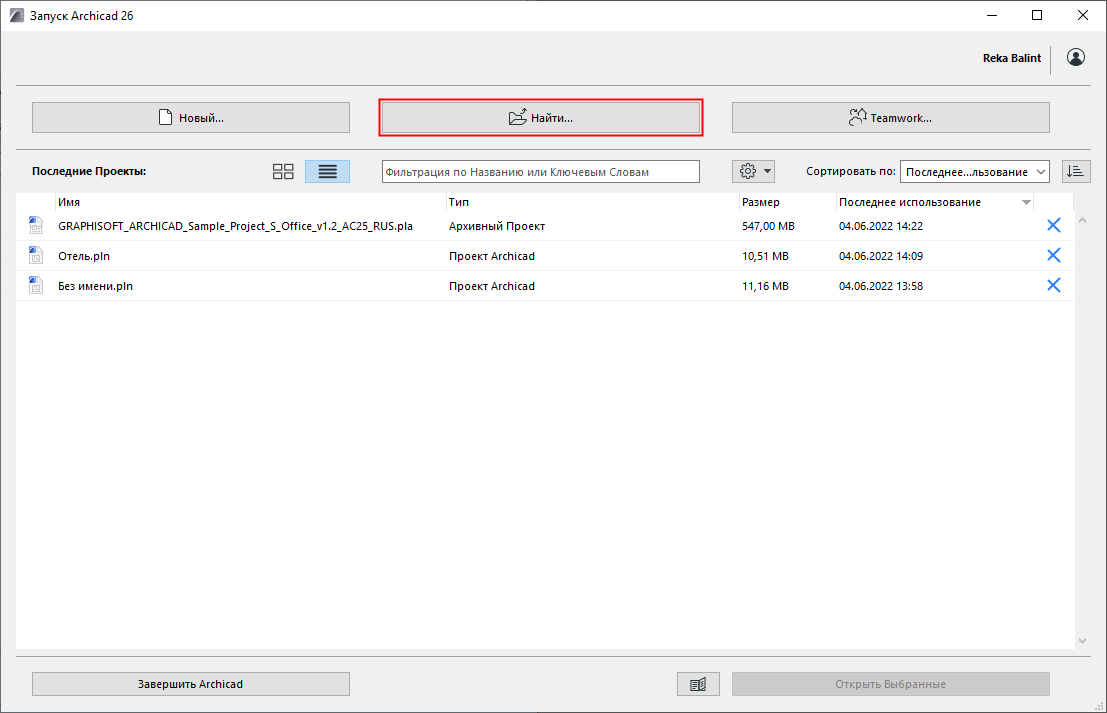This screenshot has height=713, width=1107.
Task: Switch to thumbnail grid view
Action: (x=283, y=172)
